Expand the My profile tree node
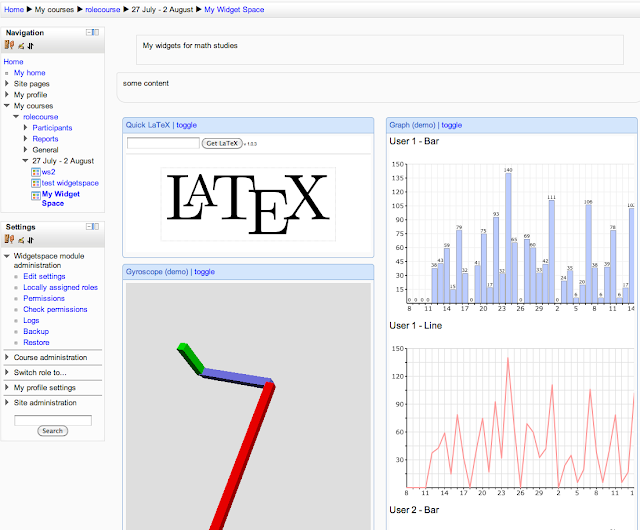640x530 pixels. (7, 94)
